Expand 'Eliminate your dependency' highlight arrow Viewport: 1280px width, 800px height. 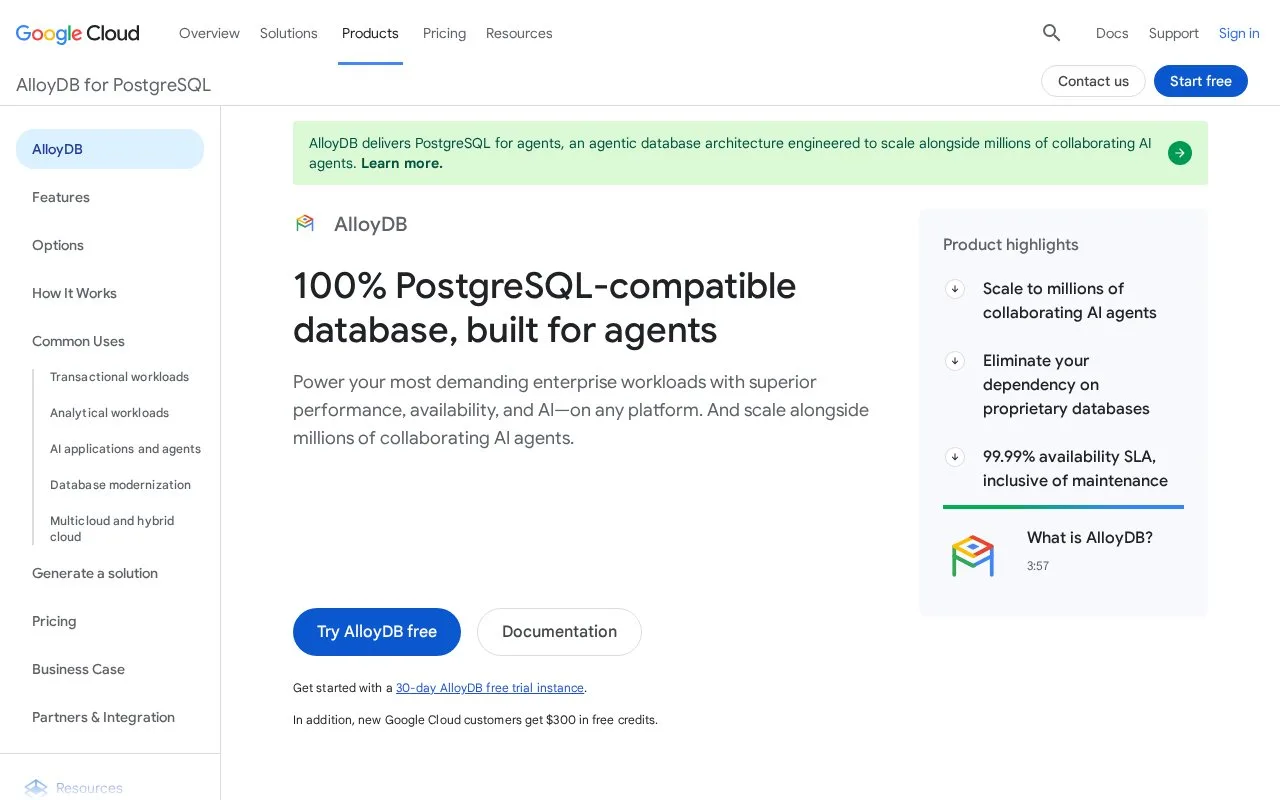click(x=955, y=361)
